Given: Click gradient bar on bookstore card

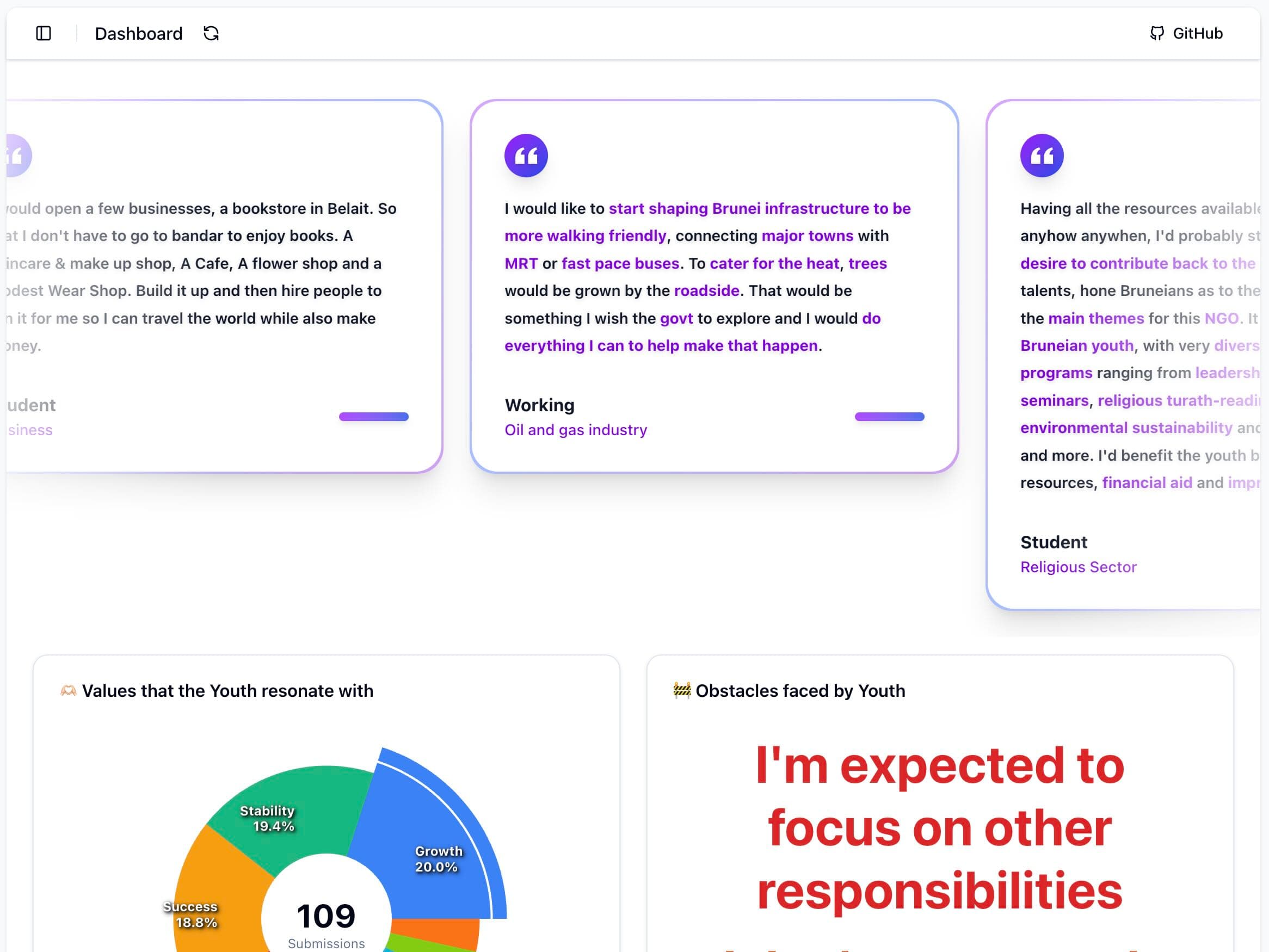Looking at the screenshot, I should [x=373, y=417].
